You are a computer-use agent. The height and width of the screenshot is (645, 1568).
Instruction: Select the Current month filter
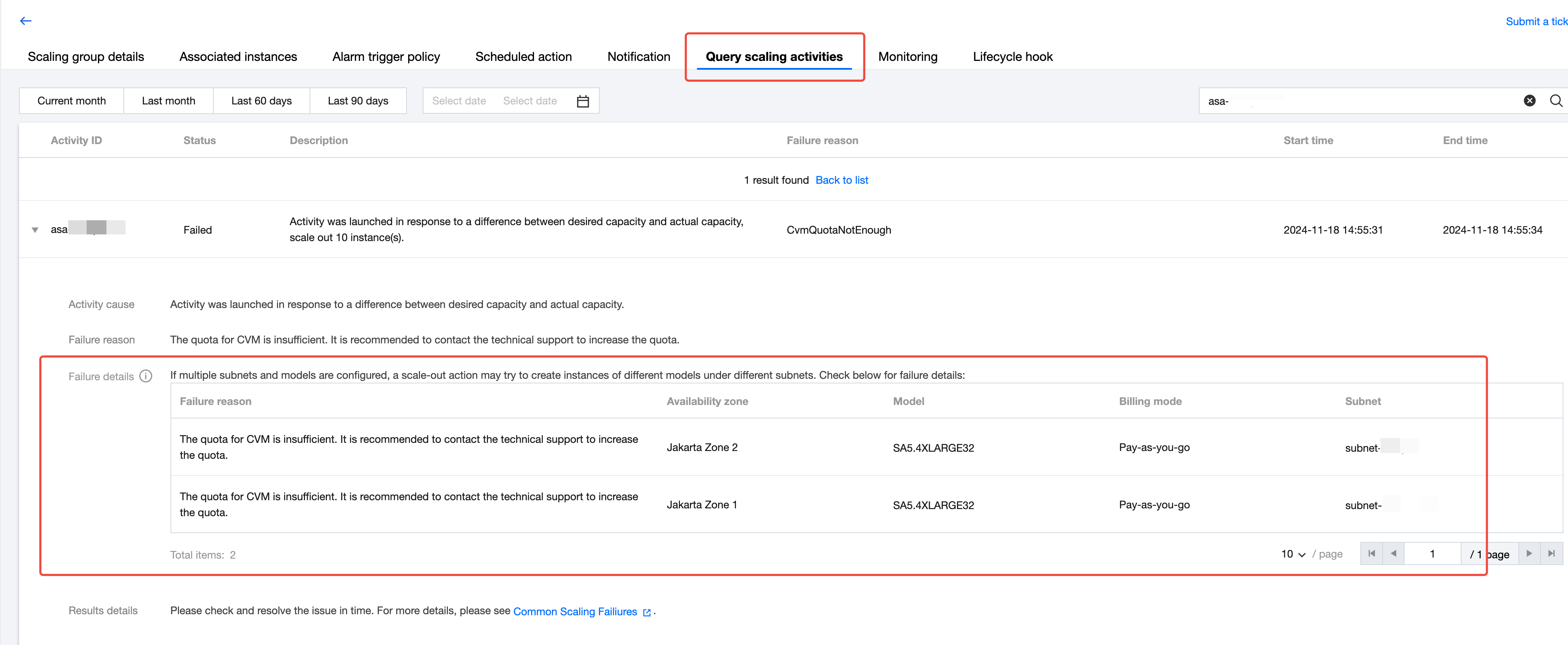tap(71, 101)
